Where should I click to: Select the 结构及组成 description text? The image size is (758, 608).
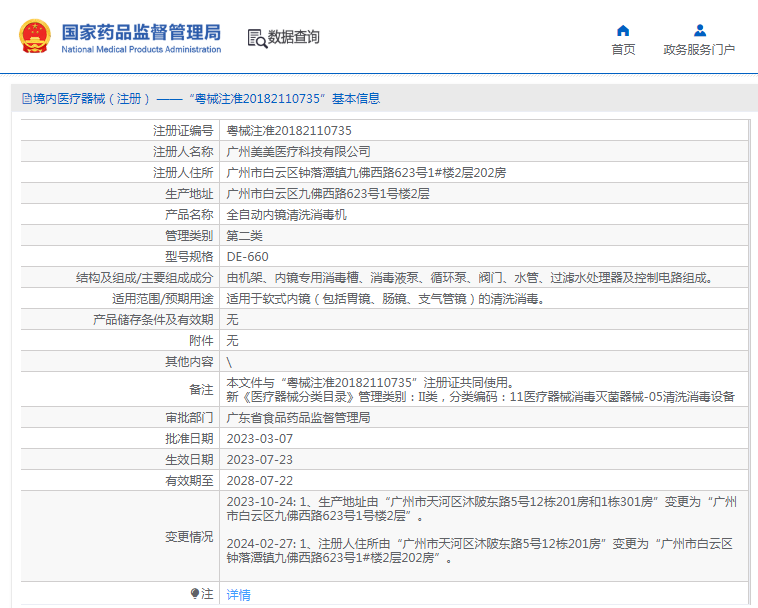[x=469, y=278]
